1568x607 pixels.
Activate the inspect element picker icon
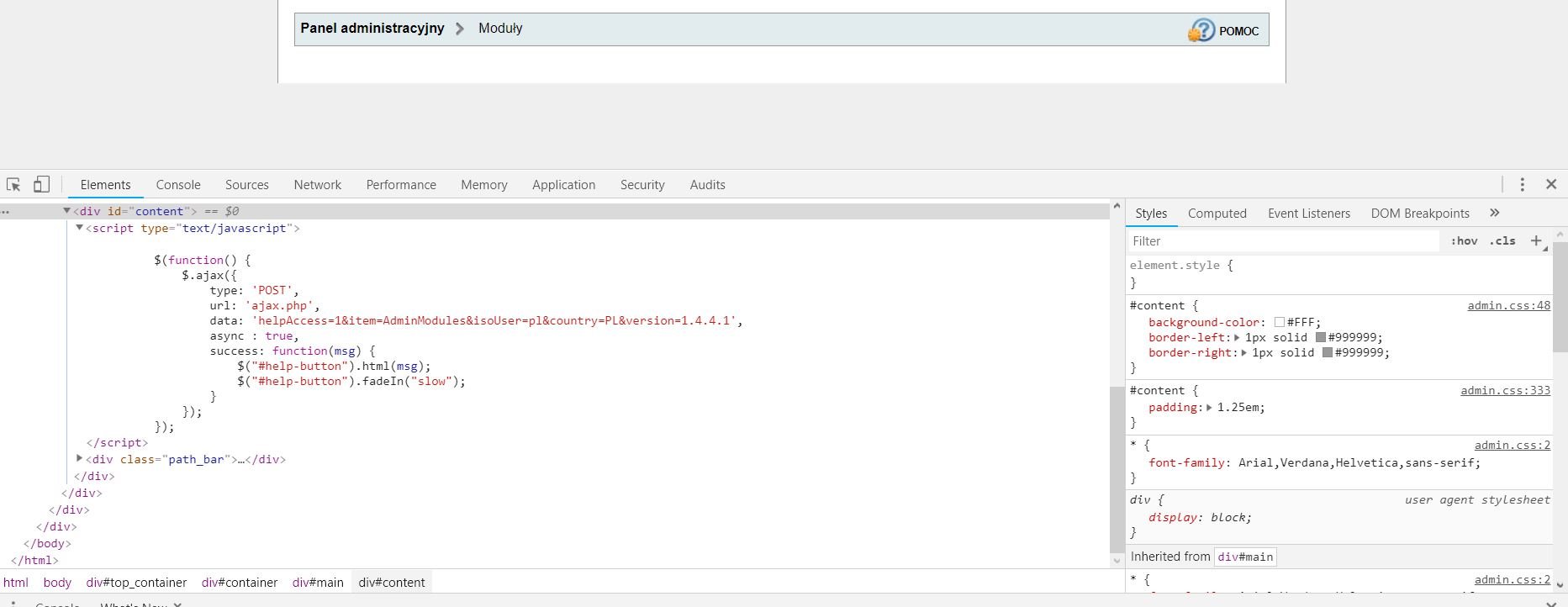click(13, 185)
